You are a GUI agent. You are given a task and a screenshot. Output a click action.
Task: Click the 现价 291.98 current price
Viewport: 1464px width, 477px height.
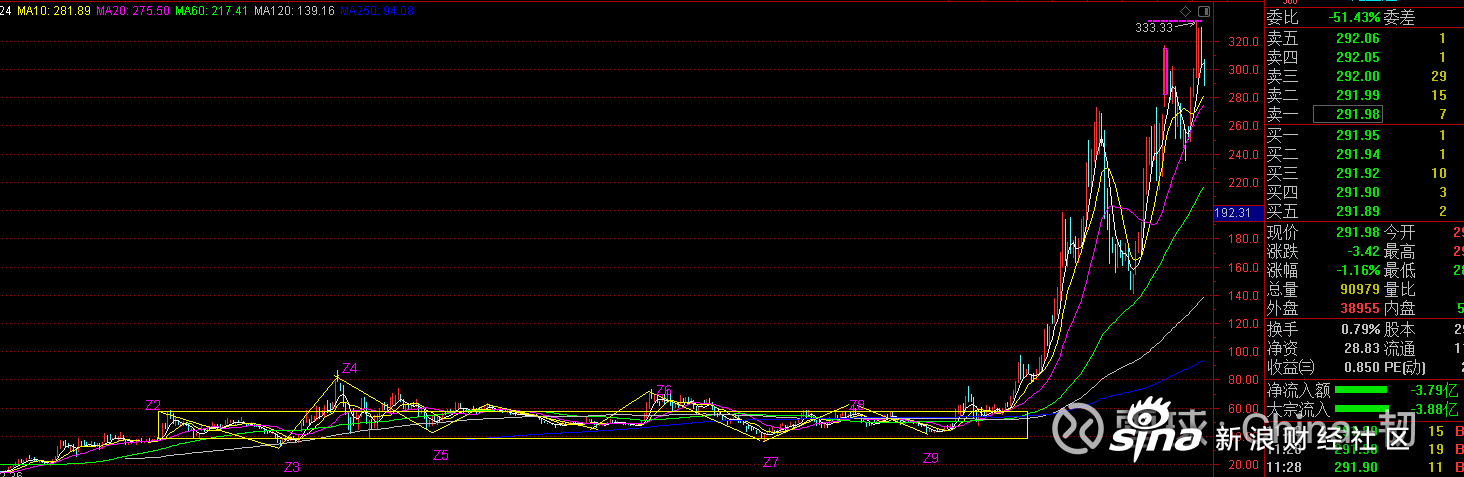point(1358,232)
